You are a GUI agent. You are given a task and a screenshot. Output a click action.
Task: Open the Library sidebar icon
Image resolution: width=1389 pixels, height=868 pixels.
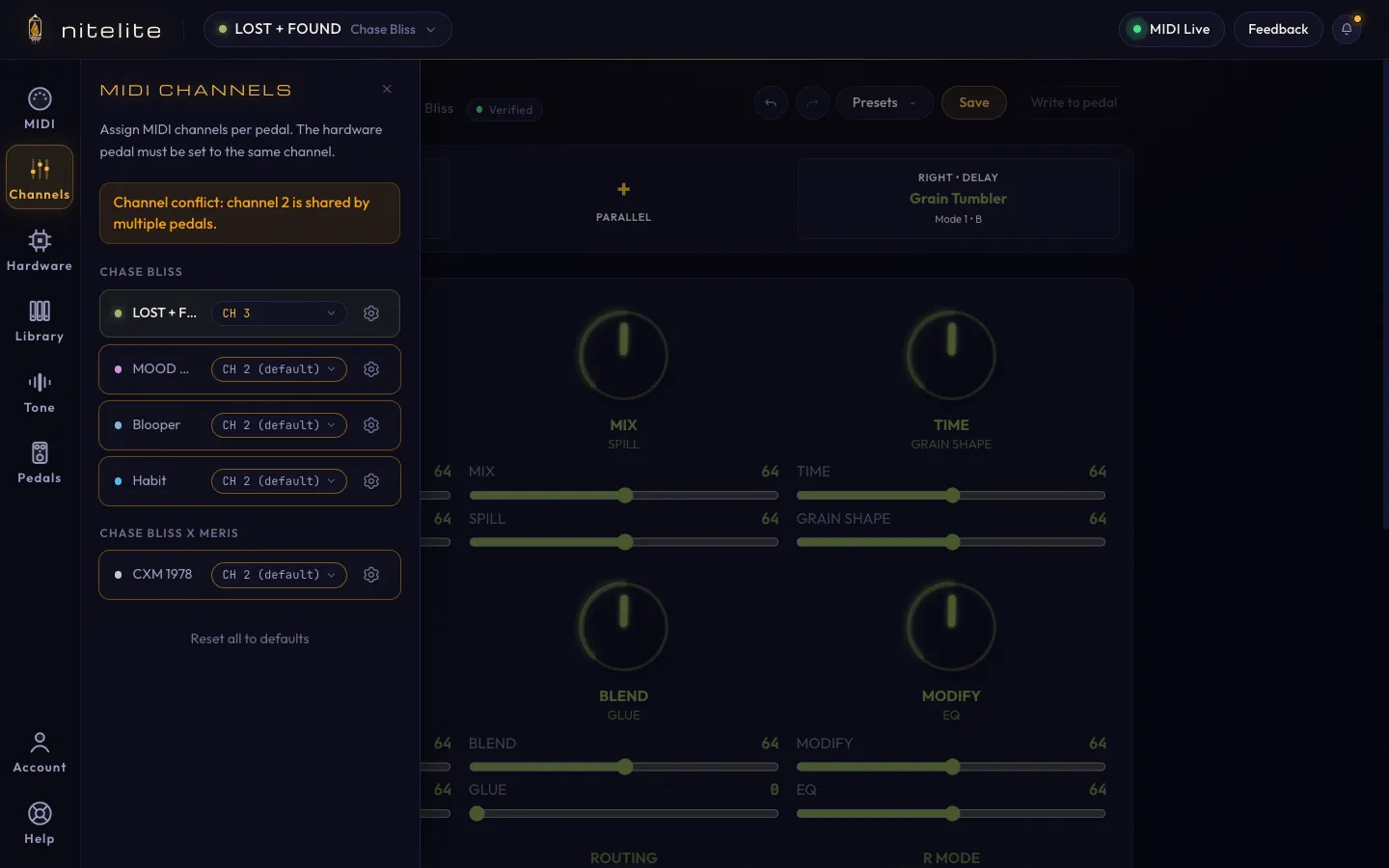pos(40,320)
